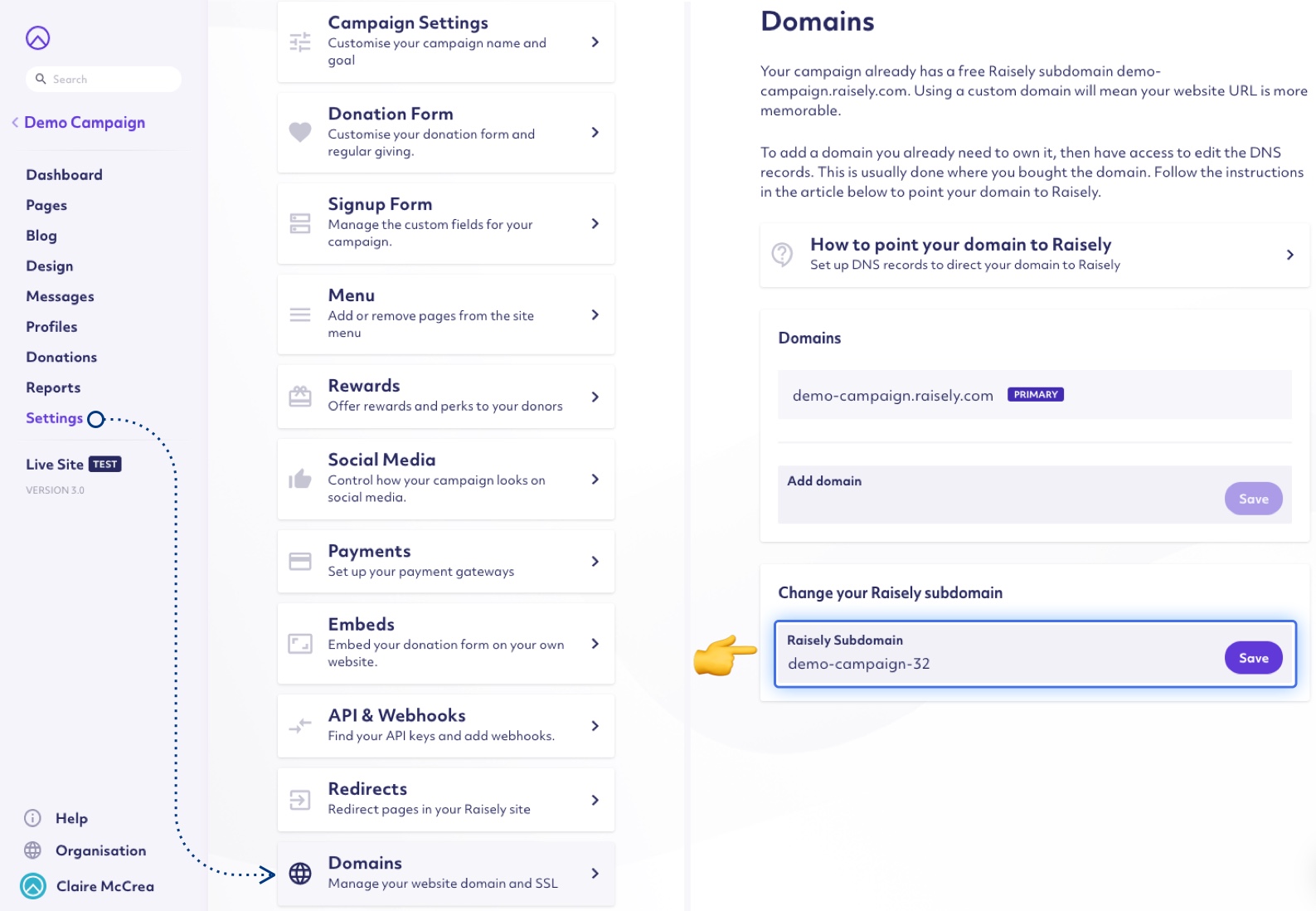This screenshot has width=1316, height=911.
Task: Open the Live Site link
Action: pyautogui.click(x=55, y=465)
